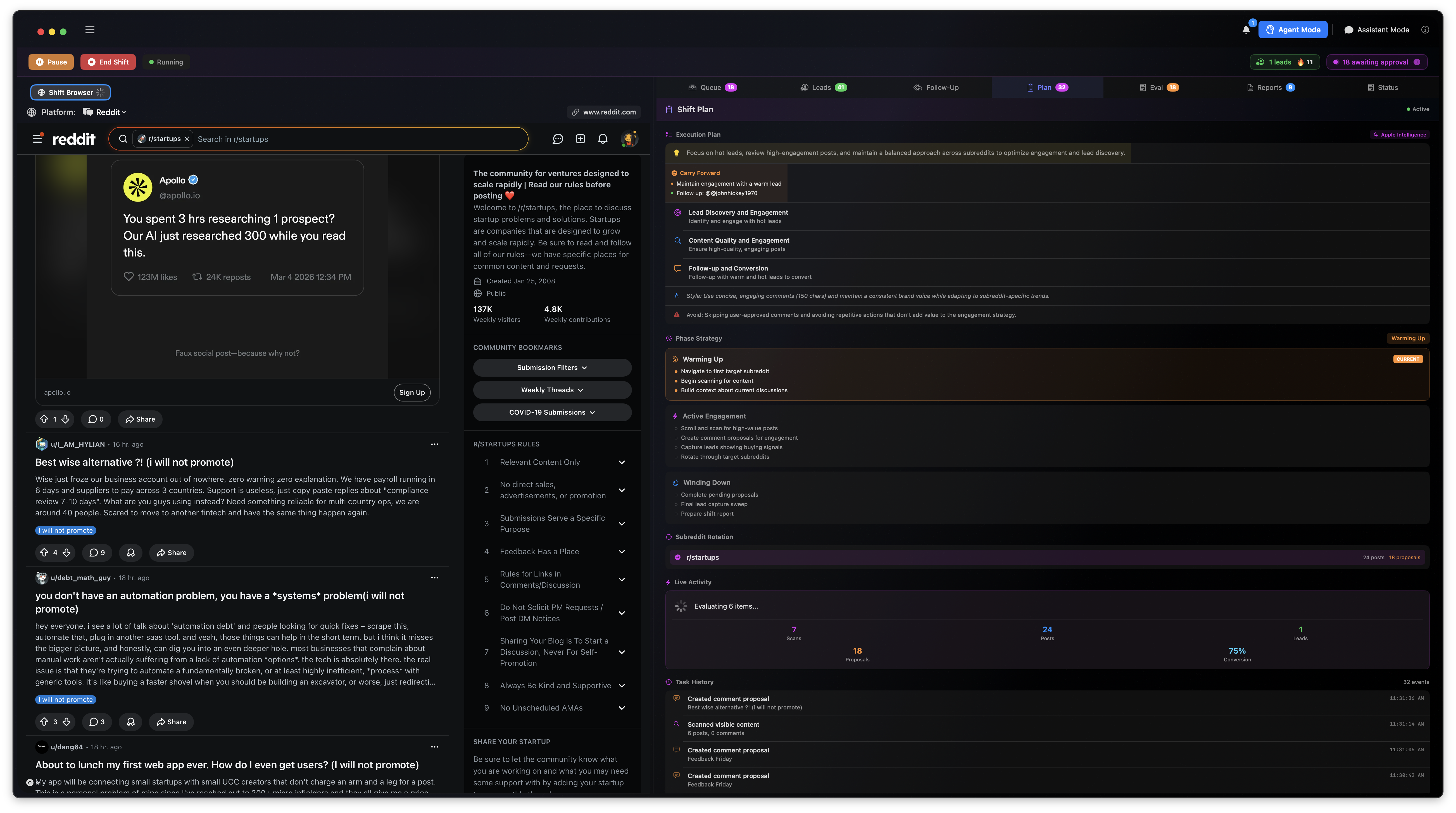This screenshot has height=813, width=1456.
Task: Share the Best wise alternative post
Action: 171,553
